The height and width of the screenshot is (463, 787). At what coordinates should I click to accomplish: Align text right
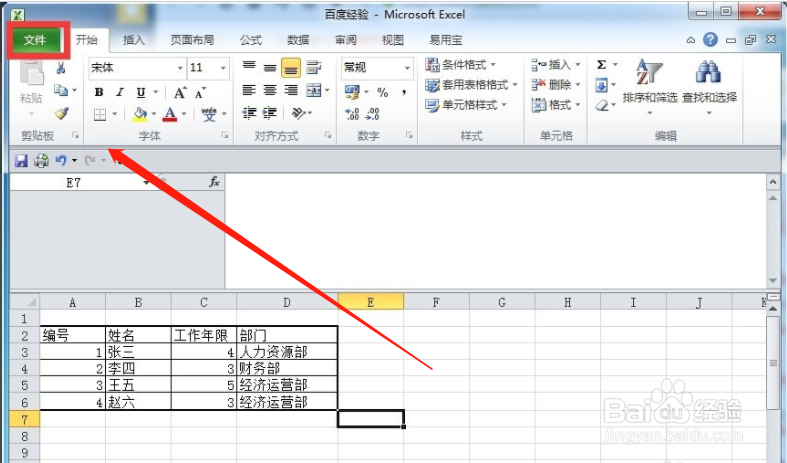pyautogui.click(x=291, y=90)
